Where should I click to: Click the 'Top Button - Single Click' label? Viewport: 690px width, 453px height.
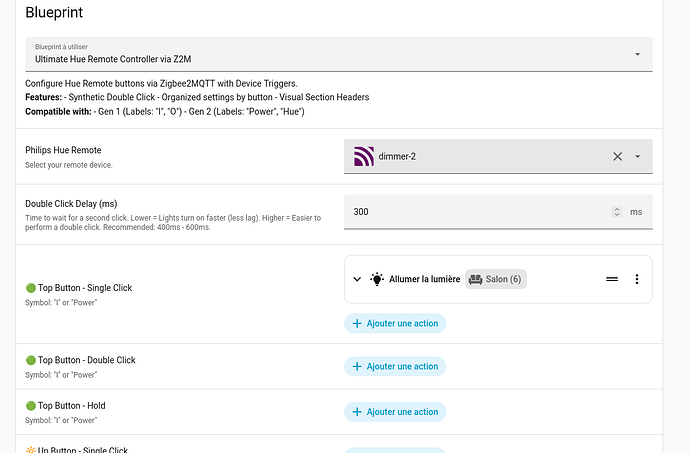click(79, 288)
